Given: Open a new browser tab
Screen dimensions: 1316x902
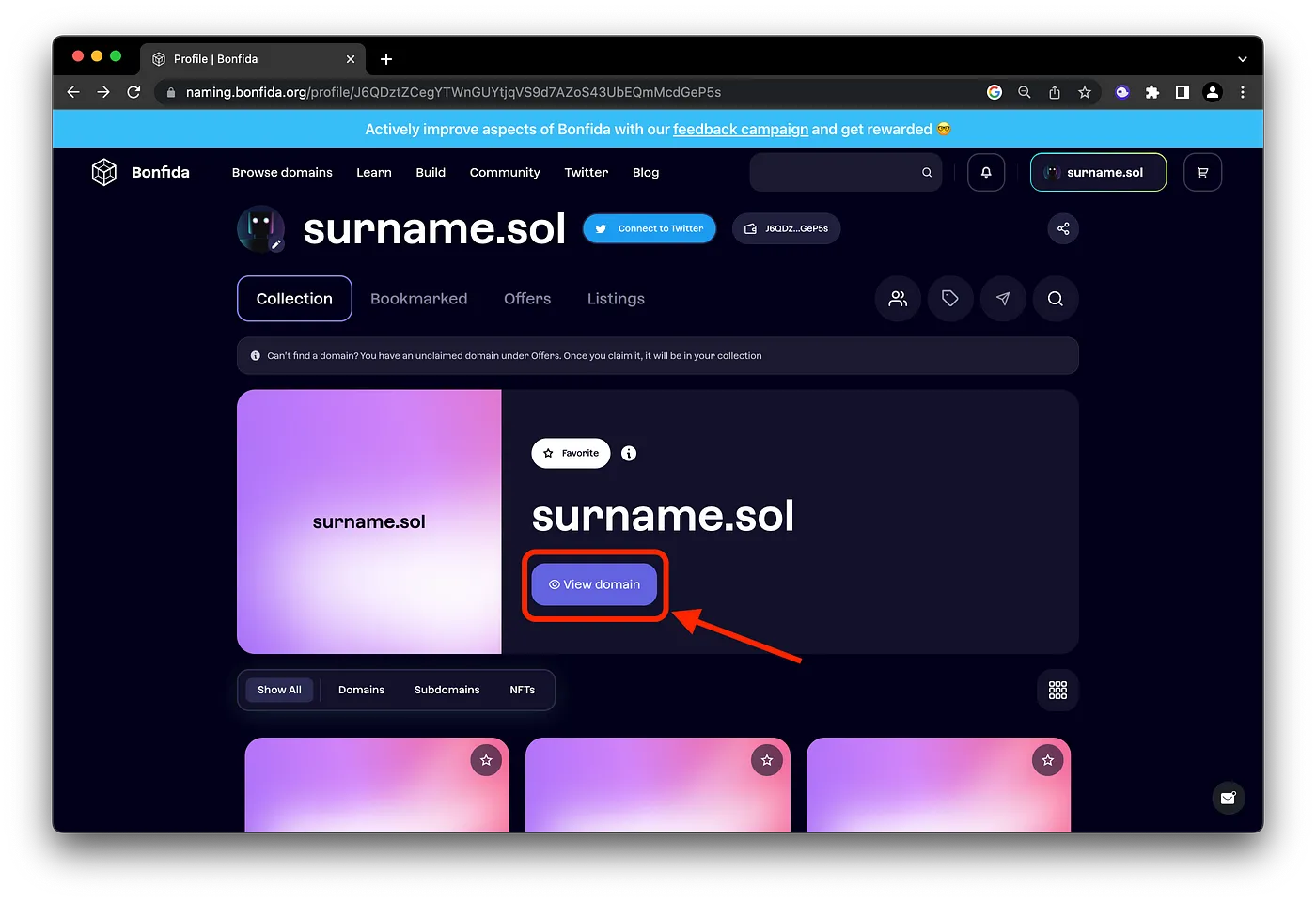Looking at the screenshot, I should click(x=386, y=59).
